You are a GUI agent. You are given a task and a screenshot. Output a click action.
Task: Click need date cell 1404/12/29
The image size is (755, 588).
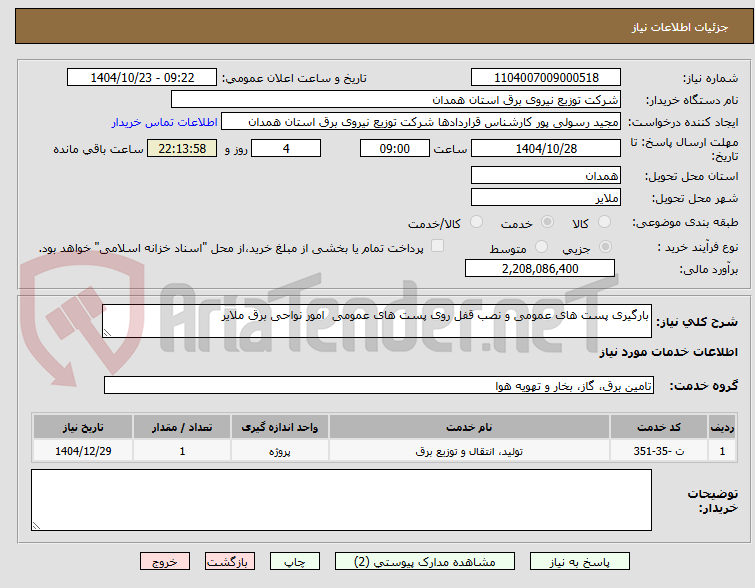pos(83,451)
